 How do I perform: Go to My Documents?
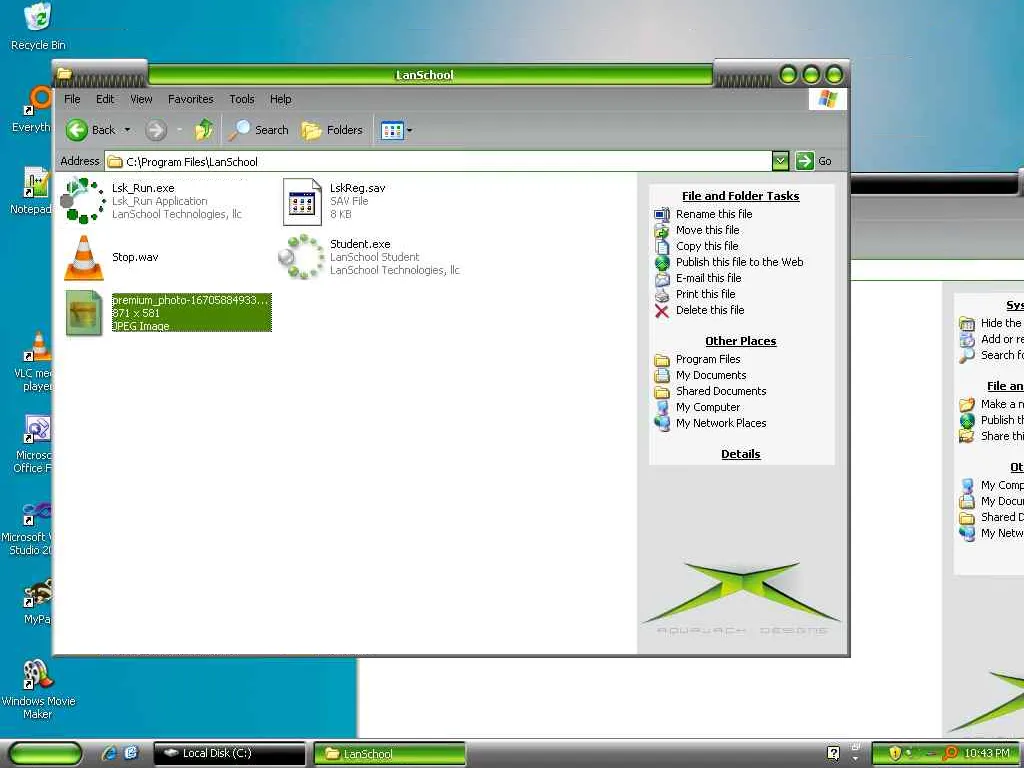click(711, 375)
